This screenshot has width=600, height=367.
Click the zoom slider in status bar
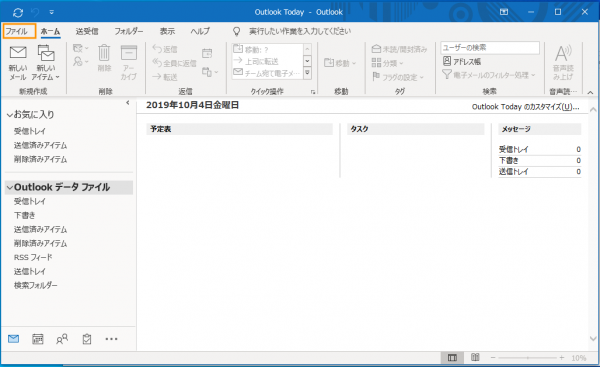pos(527,358)
